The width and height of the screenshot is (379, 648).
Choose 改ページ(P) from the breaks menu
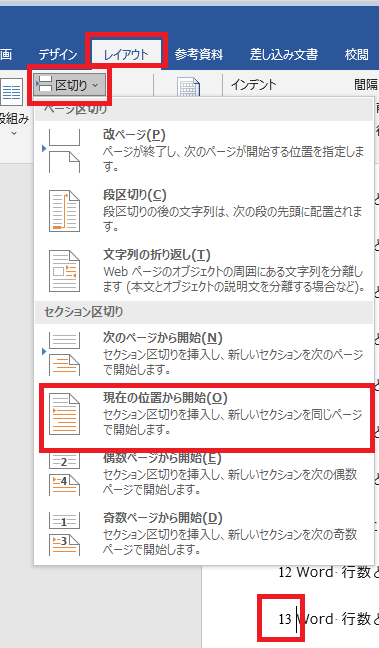(x=204, y=151)
